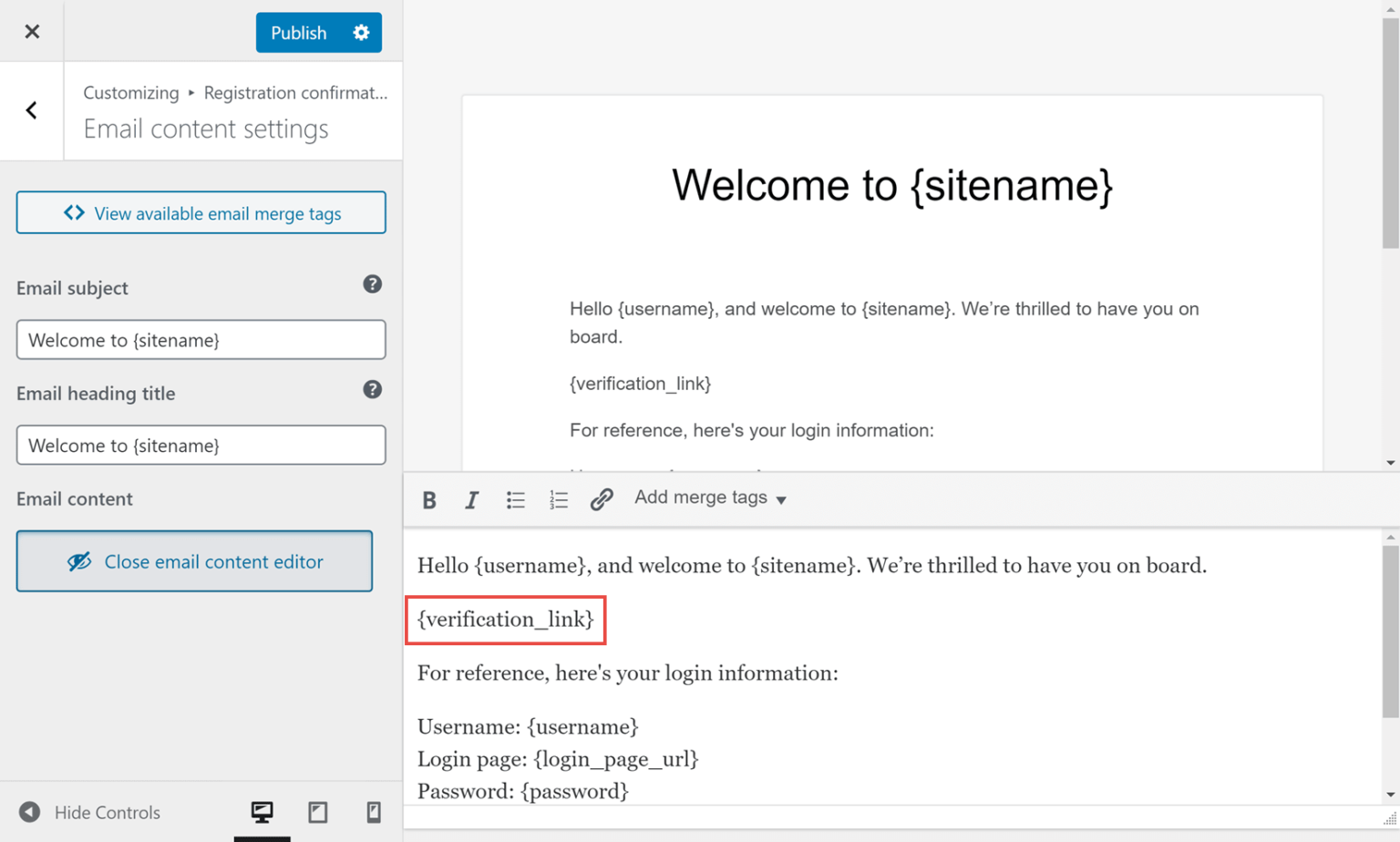The image size is (1400, 842).
Task: Open publish settings gear icon
Action: 361,33
